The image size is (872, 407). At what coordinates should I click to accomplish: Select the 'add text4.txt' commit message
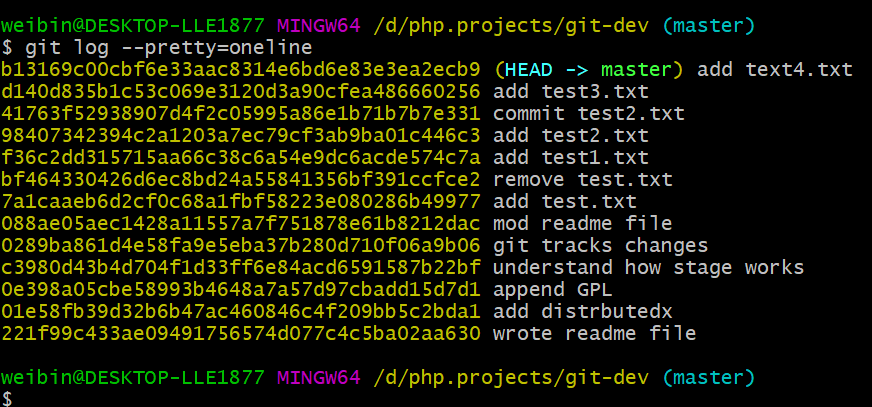pos(775,70)
